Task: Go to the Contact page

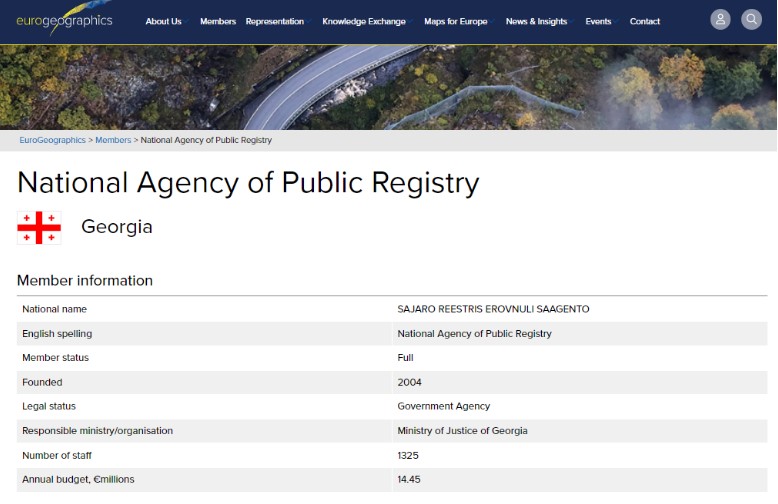Action: pos(645,21)
